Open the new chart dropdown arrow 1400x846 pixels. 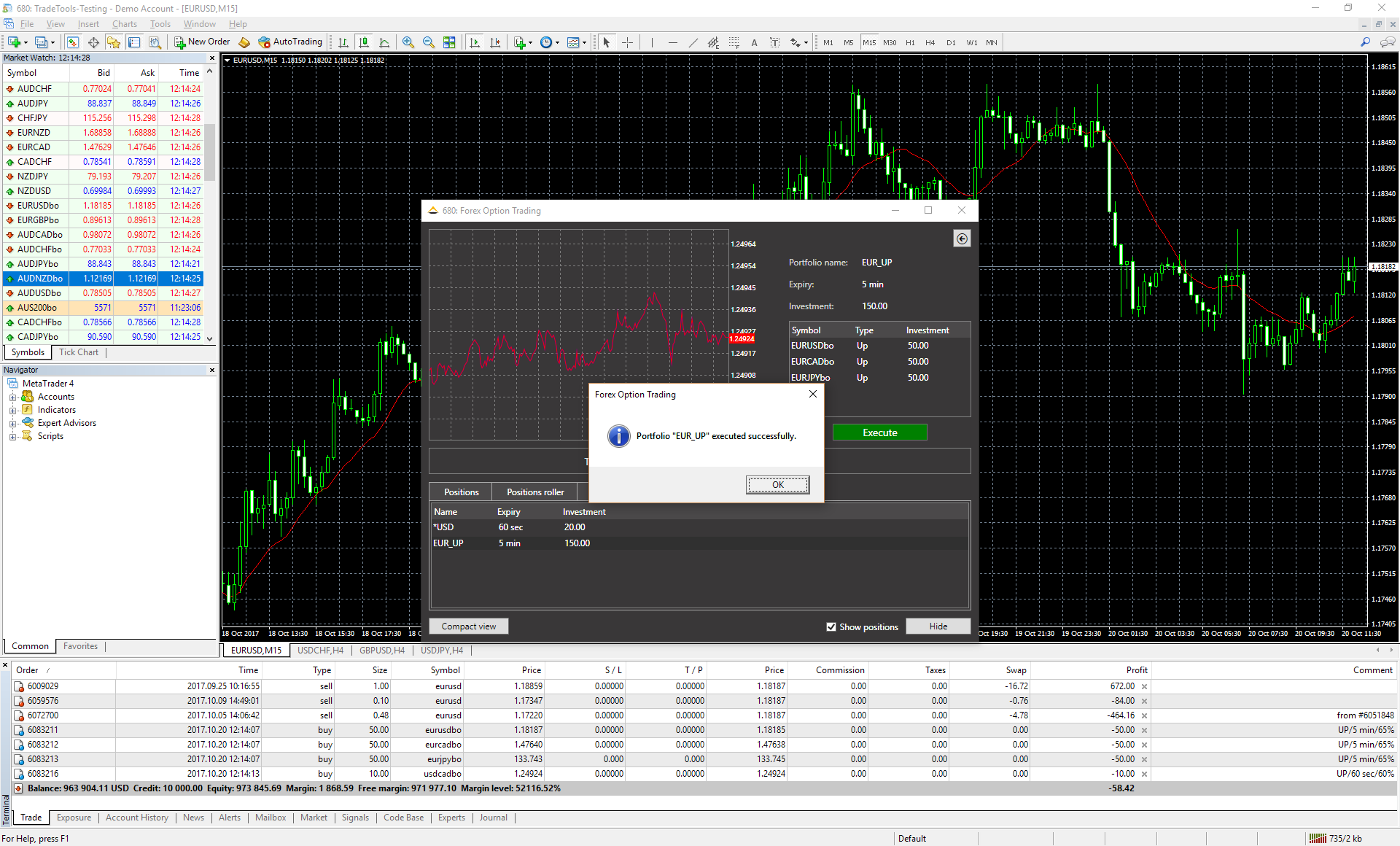coord(26,42)
